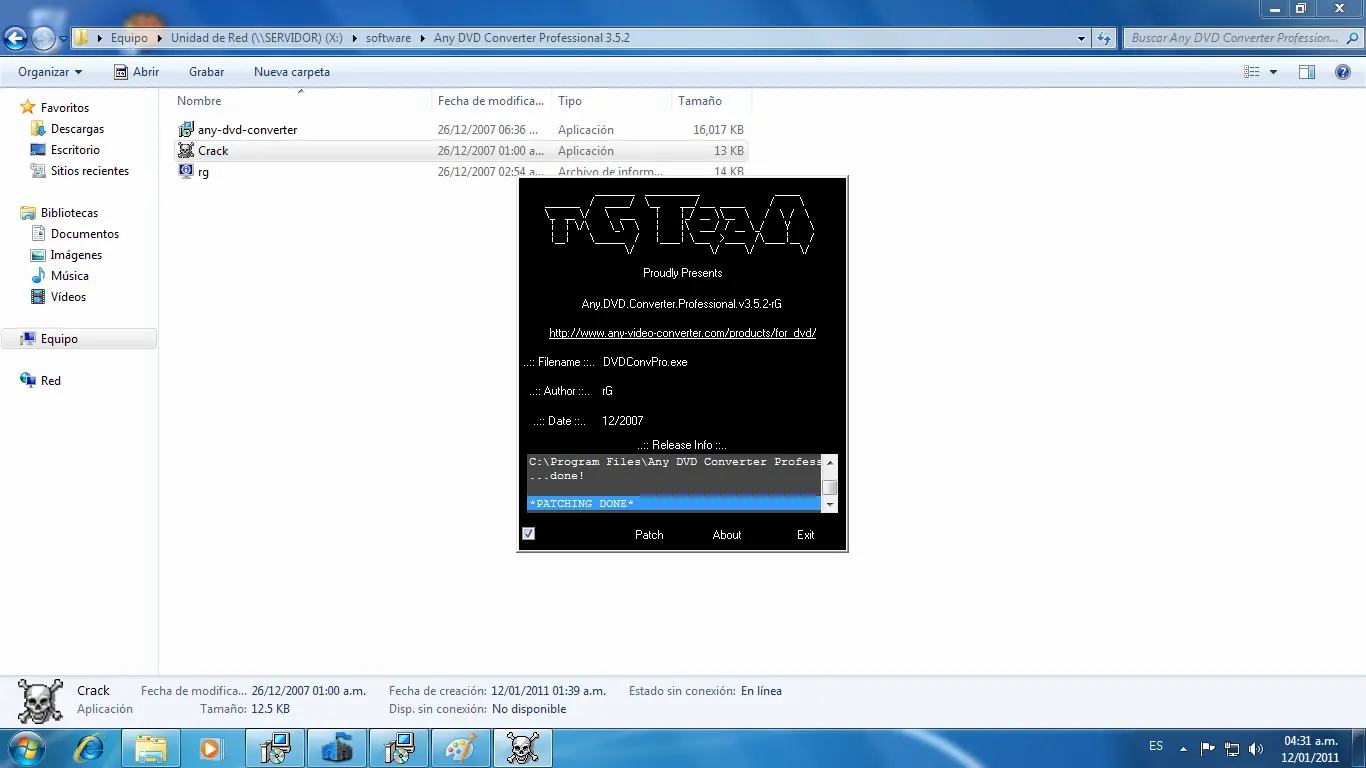Switch to the skull patcher taskbar button
Viewport: 1366px width, 768px height.
coord(523,748)
